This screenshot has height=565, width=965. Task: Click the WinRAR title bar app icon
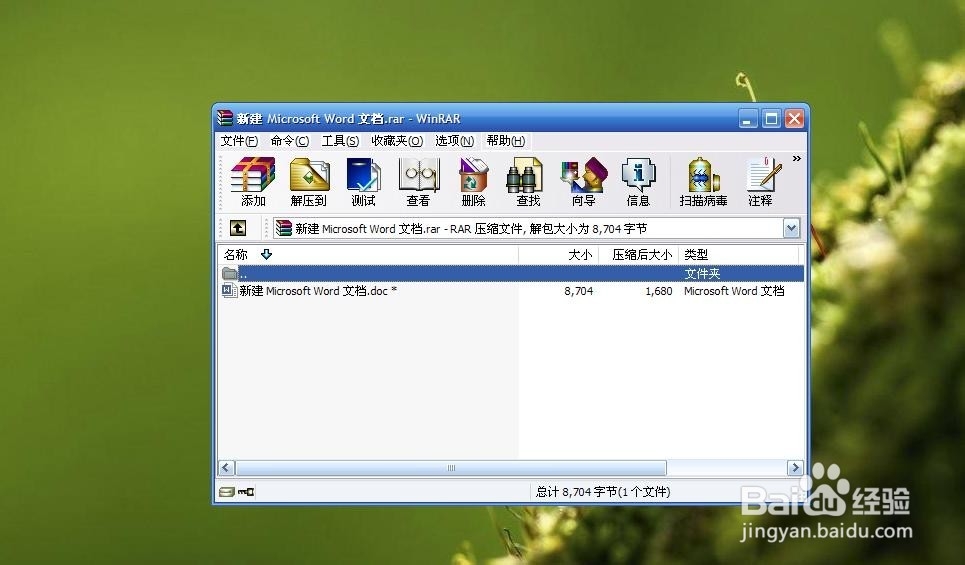point(225,118)
